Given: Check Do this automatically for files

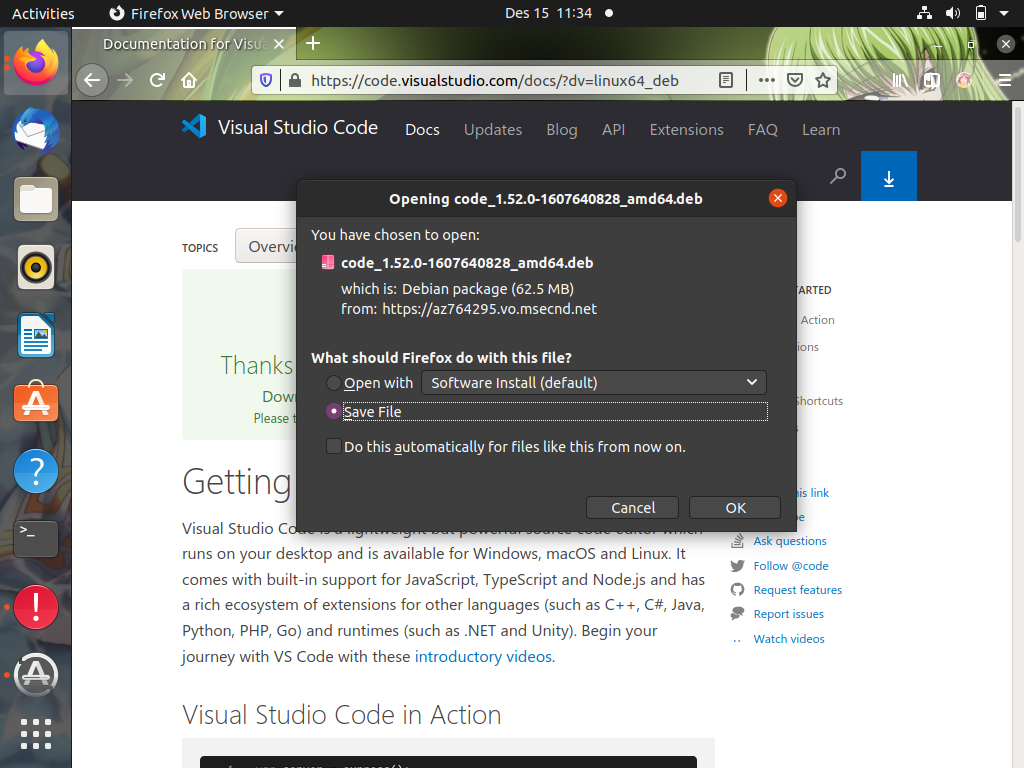Looking at the screenshot, I should coord(333,447).
